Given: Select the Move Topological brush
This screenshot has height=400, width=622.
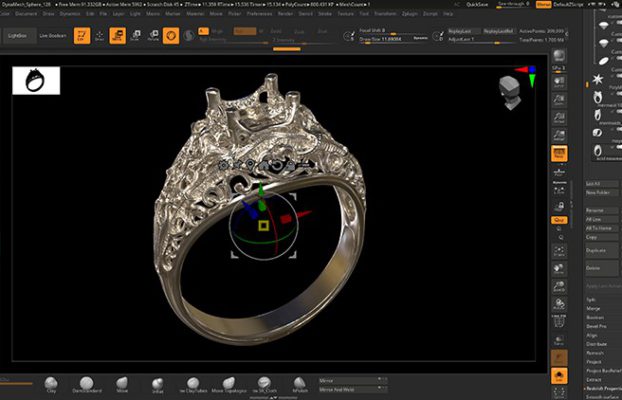Looking at the screenshot, I should tap(229, 384).
